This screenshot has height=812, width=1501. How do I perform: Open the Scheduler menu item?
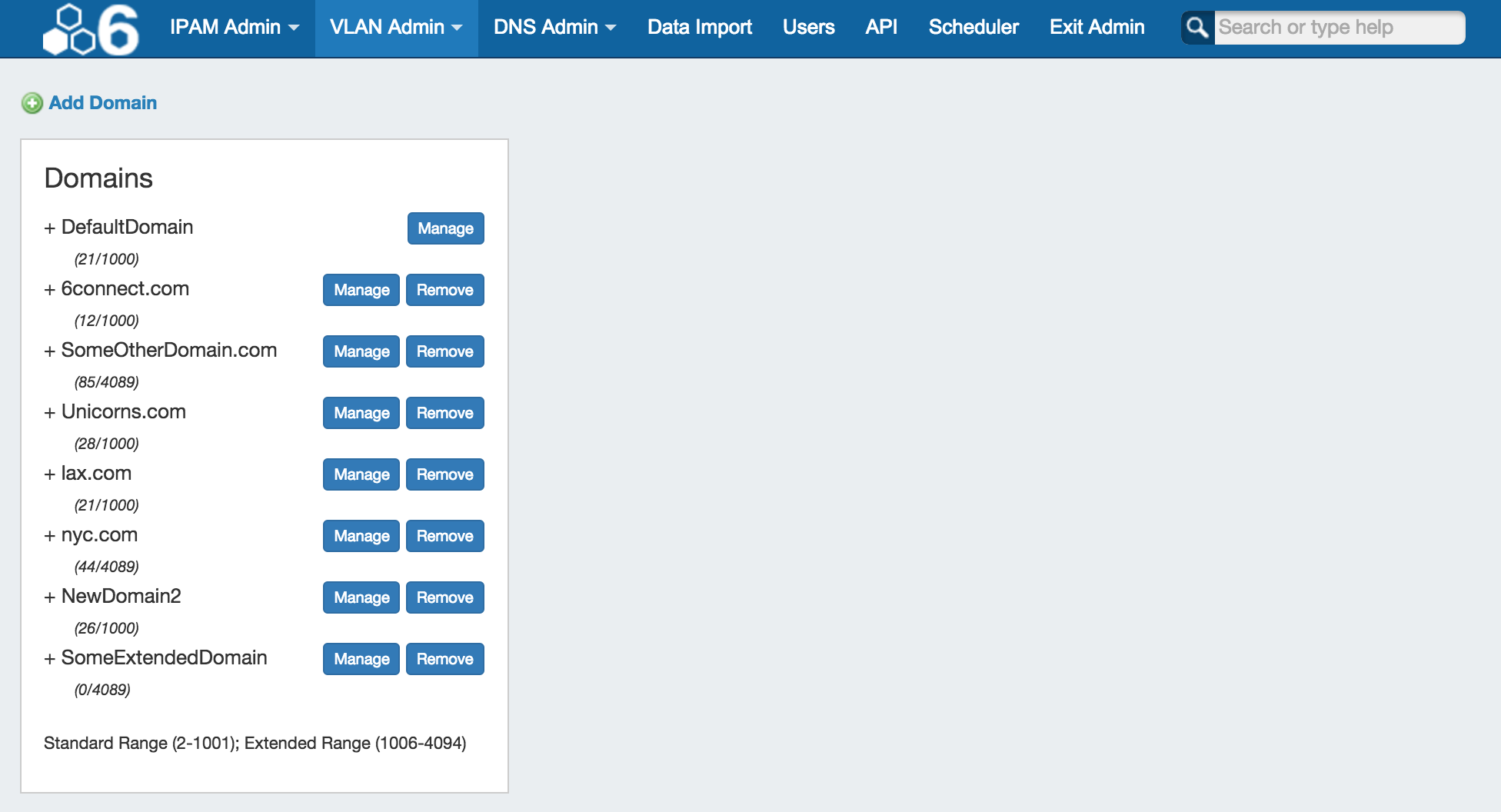pyautogui.click(x=973, y=28)
